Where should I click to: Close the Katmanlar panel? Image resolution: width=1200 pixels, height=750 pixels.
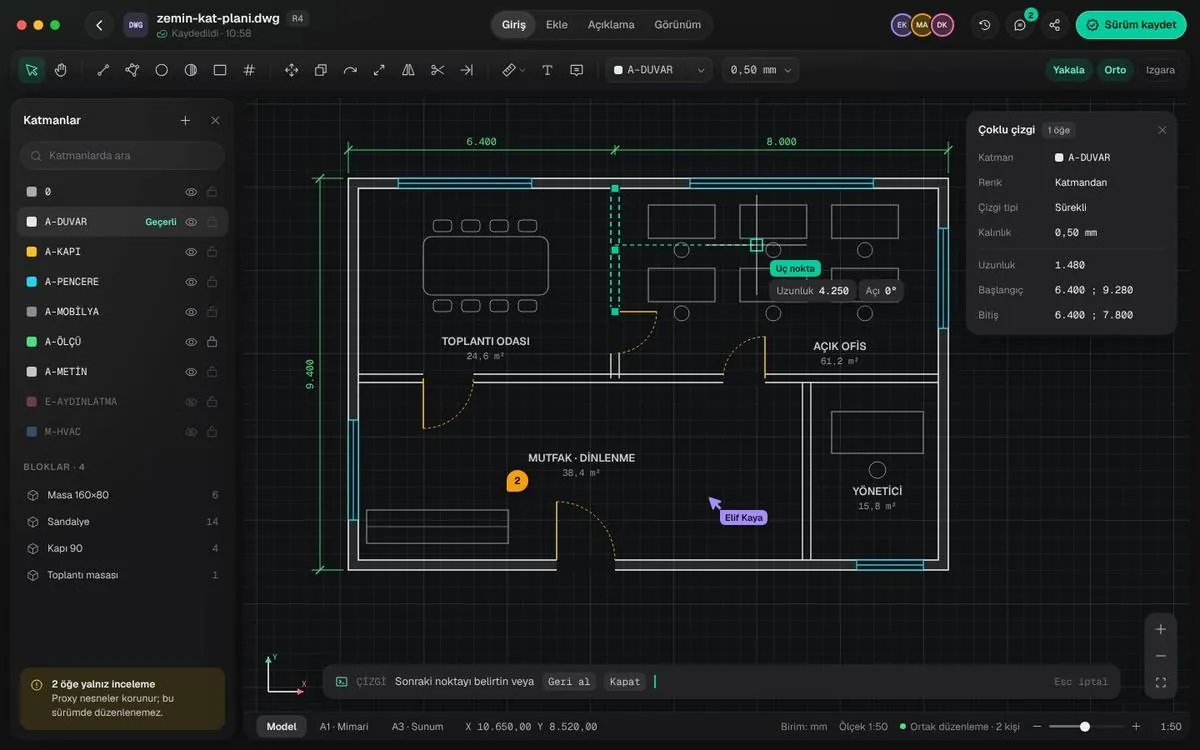(x=215, y=120)
